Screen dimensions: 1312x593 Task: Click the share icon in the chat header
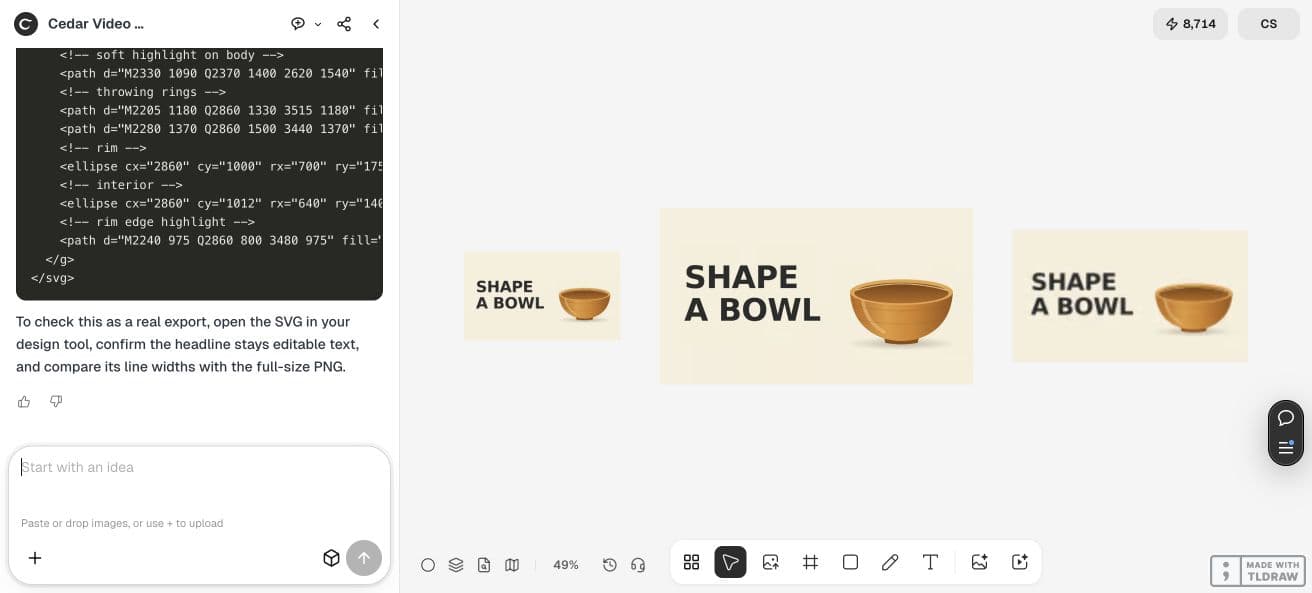(x=344, y=24)
